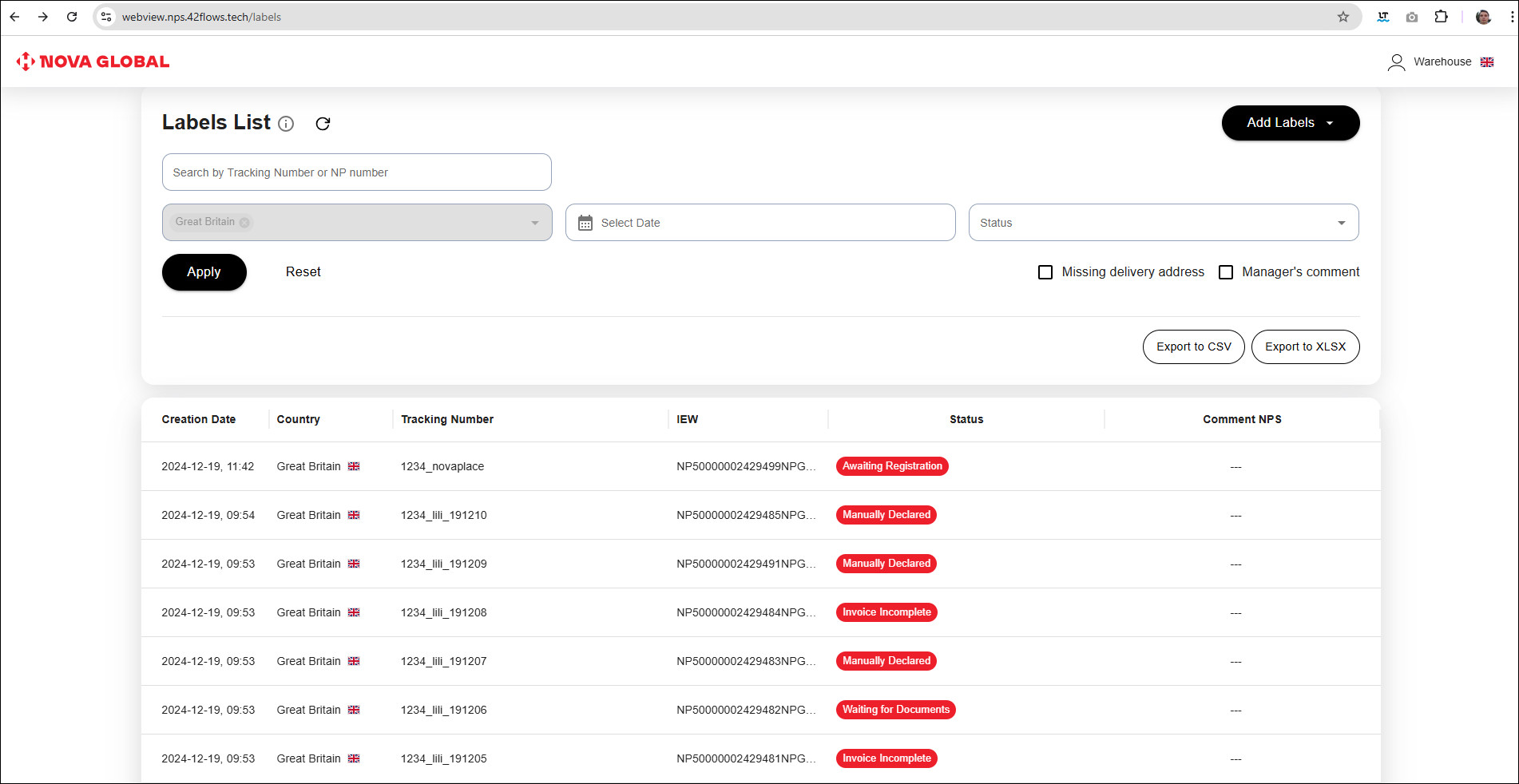This screenshot has height=784, width=1519.
Task: Refresh the Labels List with circular arrow
Action: pos(323,124)
